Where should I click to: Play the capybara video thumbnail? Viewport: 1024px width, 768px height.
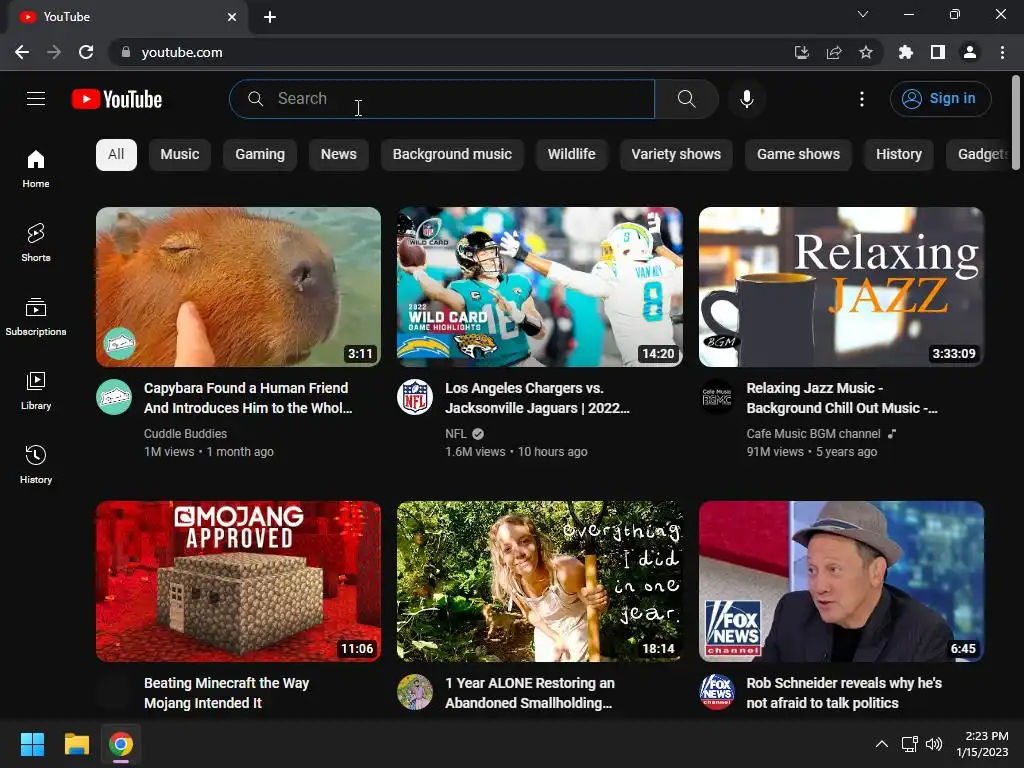click(x=238, y=287)
